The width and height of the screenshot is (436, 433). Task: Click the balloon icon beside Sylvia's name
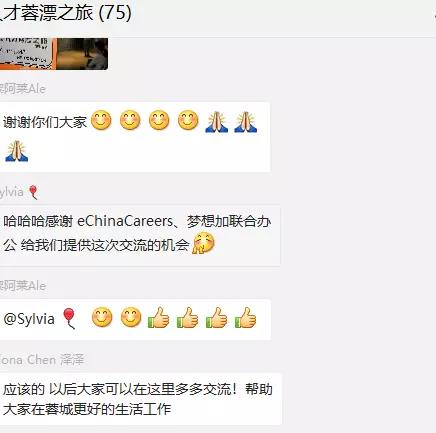pos(33,192)
